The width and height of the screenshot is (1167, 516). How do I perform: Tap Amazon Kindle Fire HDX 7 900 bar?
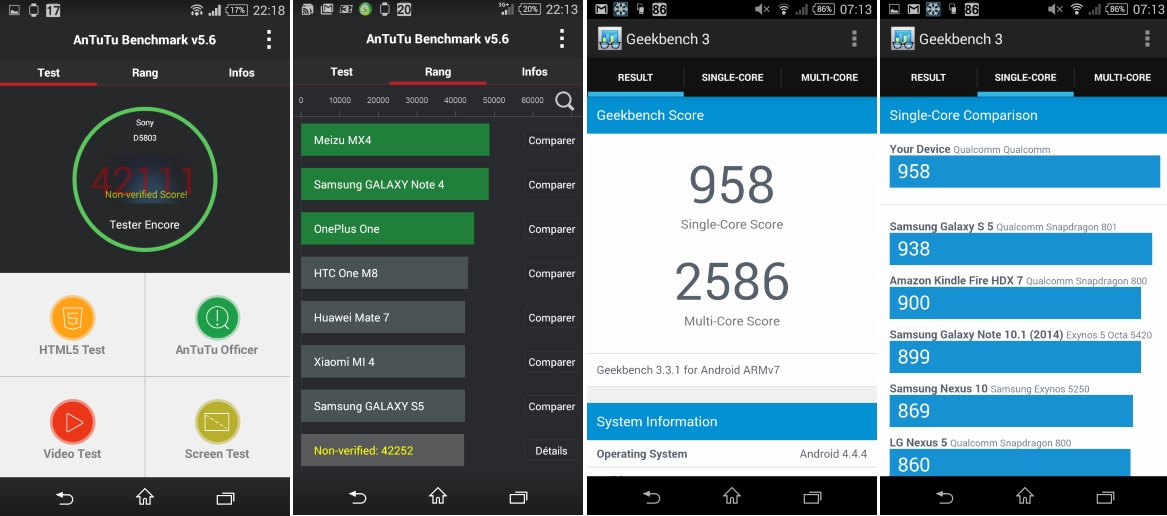pos(1015,302)
